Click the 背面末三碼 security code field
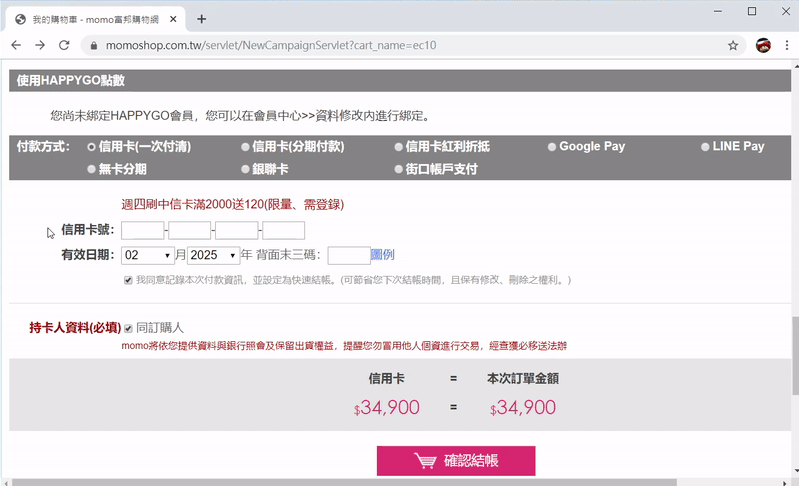This screenshot has width=799, height=486. click(x=349, y=255)
